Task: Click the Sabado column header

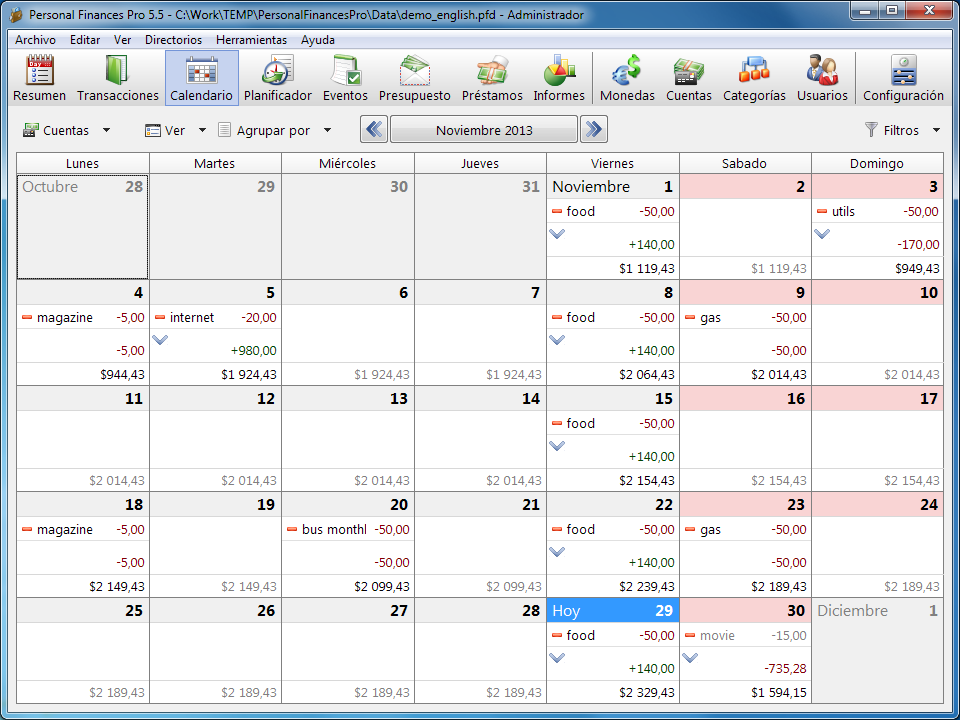Action: pyautogui.click(x=744, y=163)
